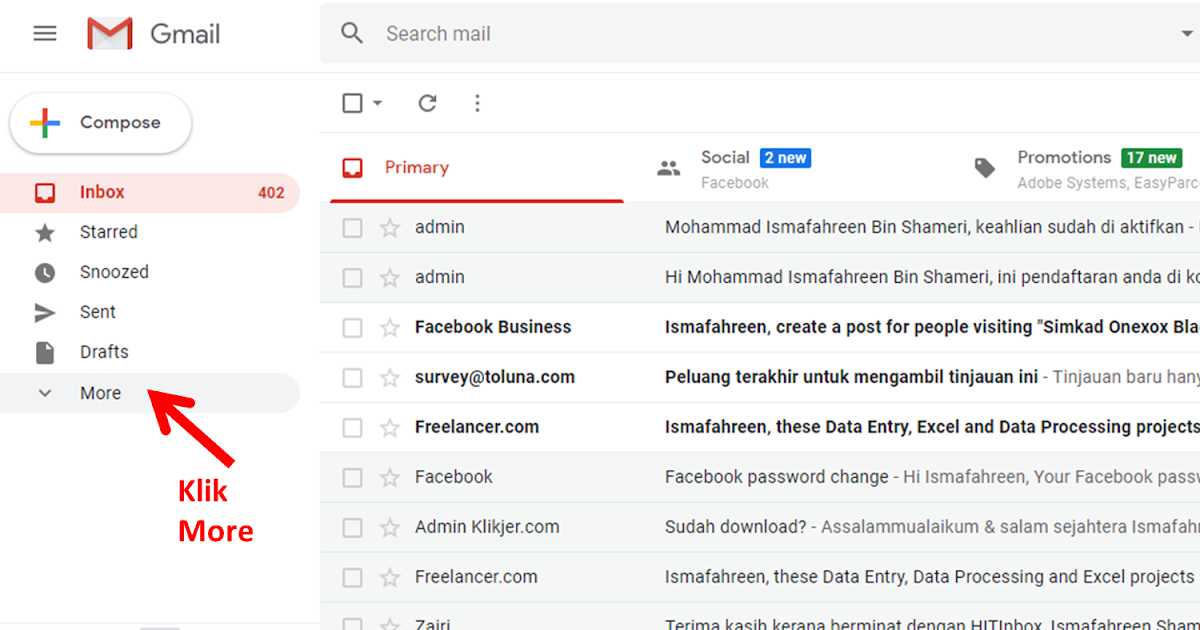The image size is (1200, 630).
Task: Check the survey@toluna.com email checkbox
Action: [352, 378]
